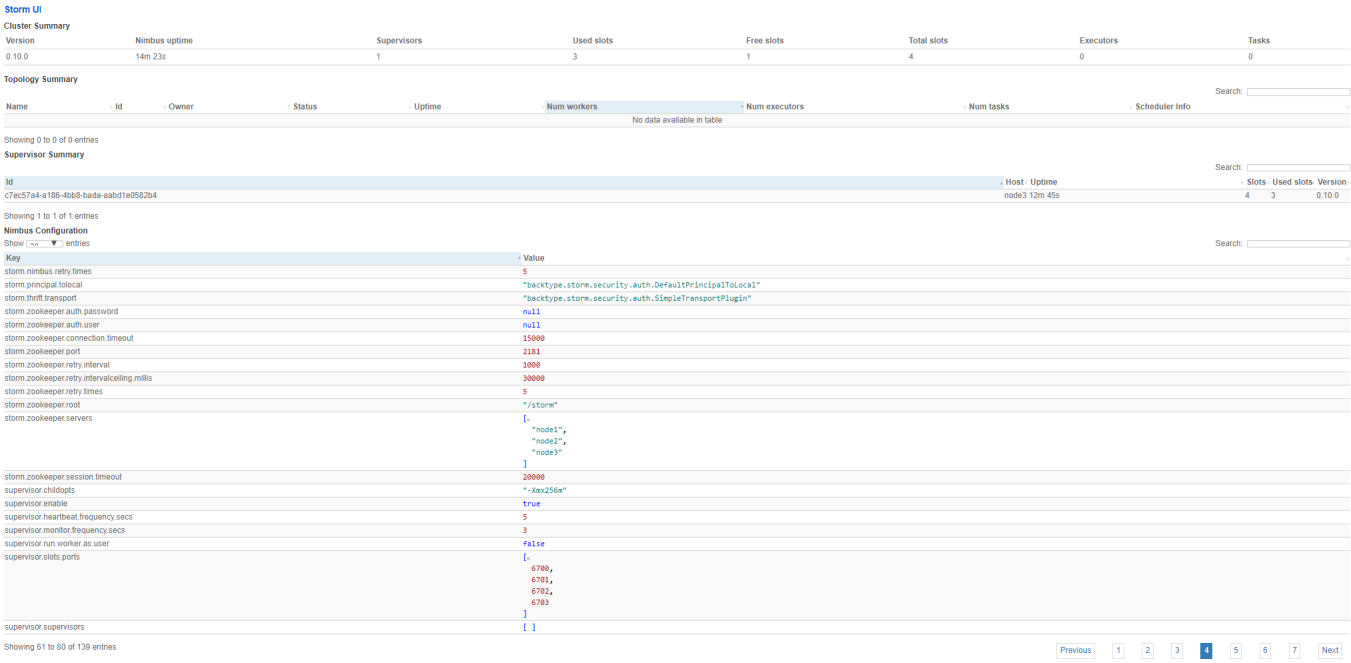Go to the Next page
This screenshot has height=663, width=1351.
click(x=1330, y=650)
